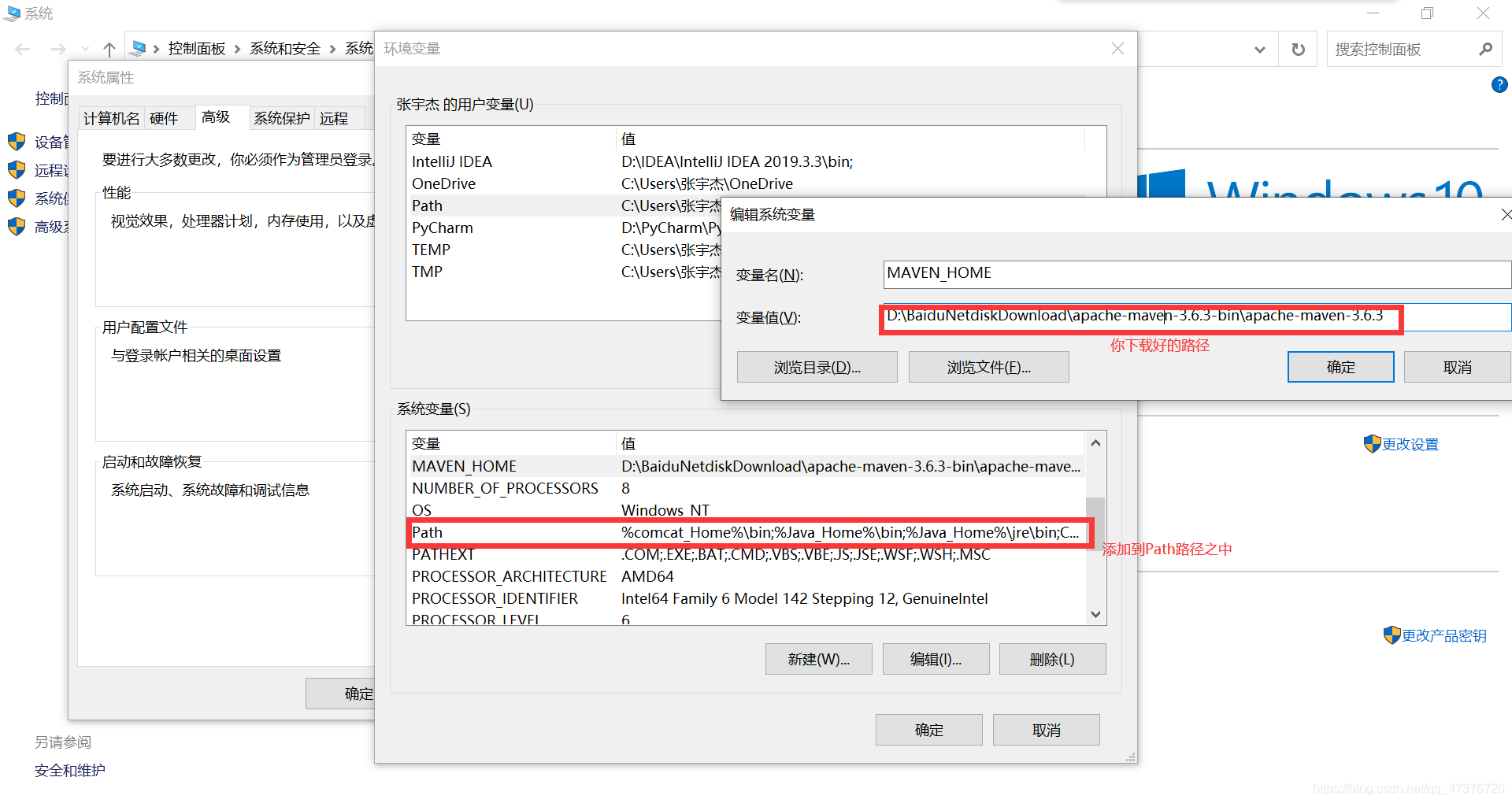Select the OneDrive user variable row
This screenshot has width=1512, height=803.
[747, 183]
